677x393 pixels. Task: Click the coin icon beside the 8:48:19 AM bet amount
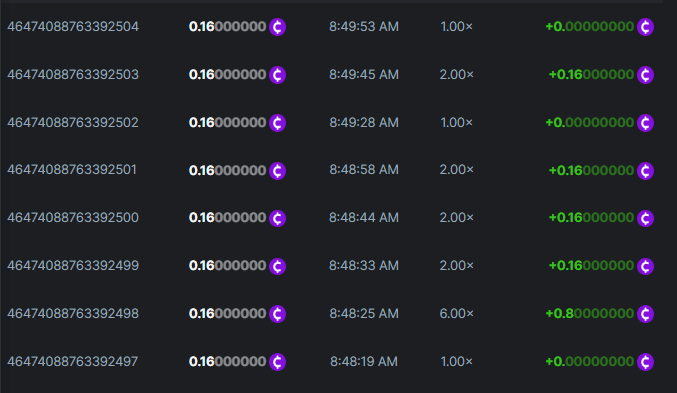(x=277, y=361)
